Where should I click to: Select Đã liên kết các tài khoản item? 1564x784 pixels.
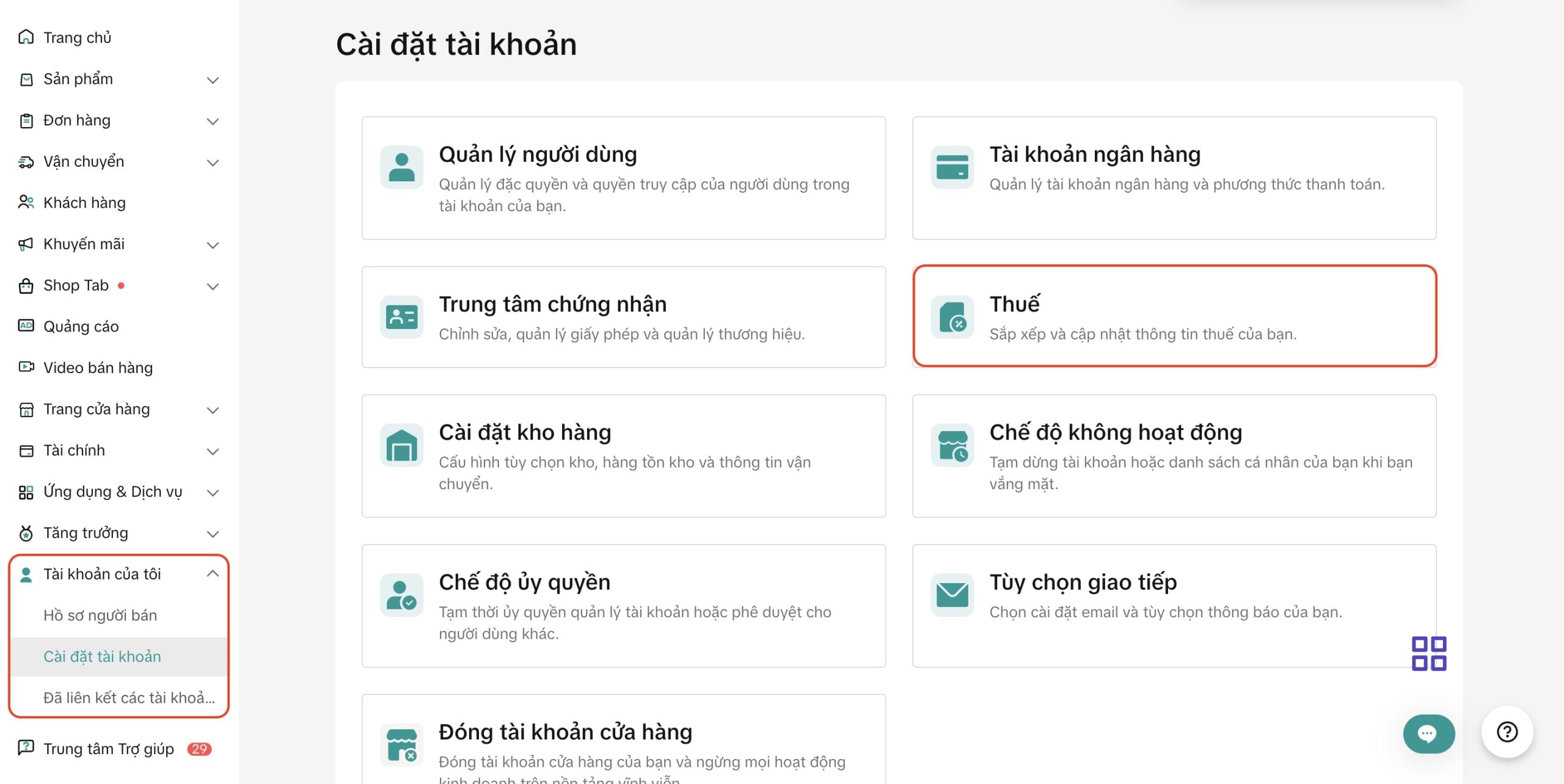tap(129, 698)
